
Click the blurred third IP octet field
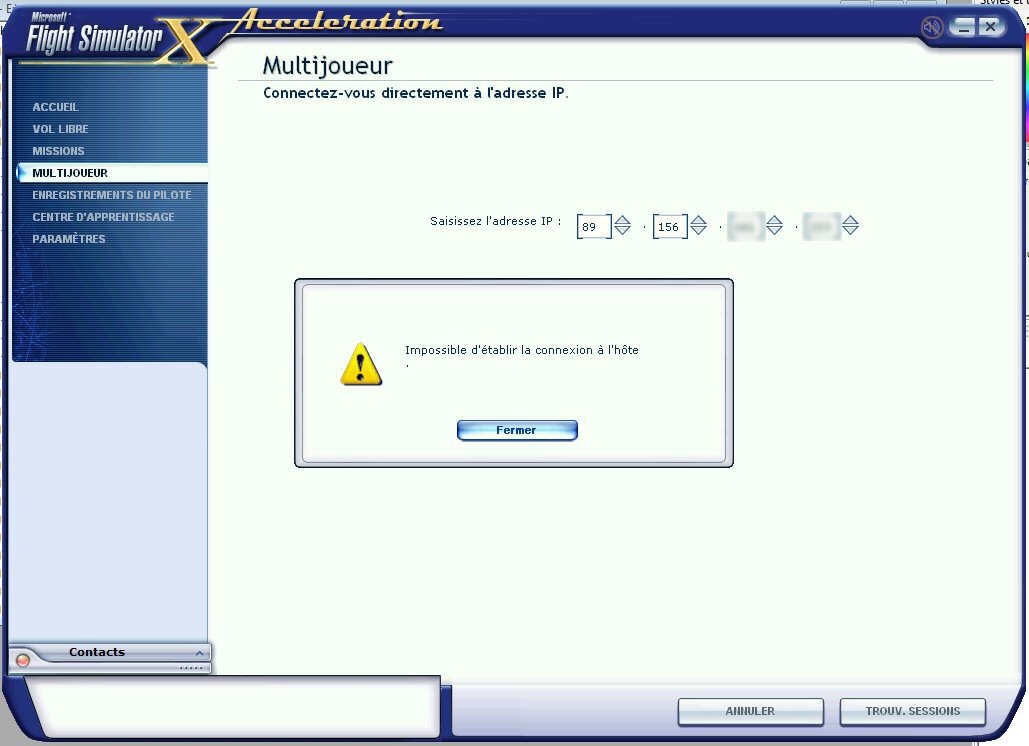point(746,226)
